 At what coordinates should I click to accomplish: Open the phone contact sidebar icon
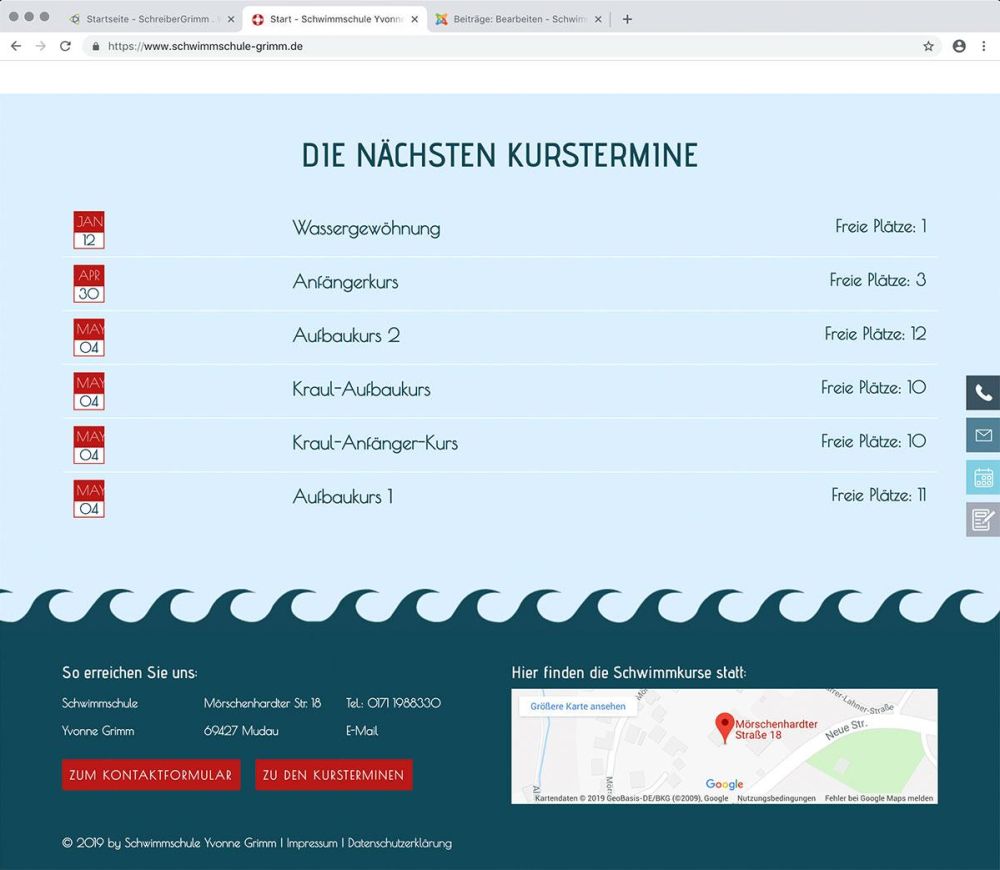point(984,392)
